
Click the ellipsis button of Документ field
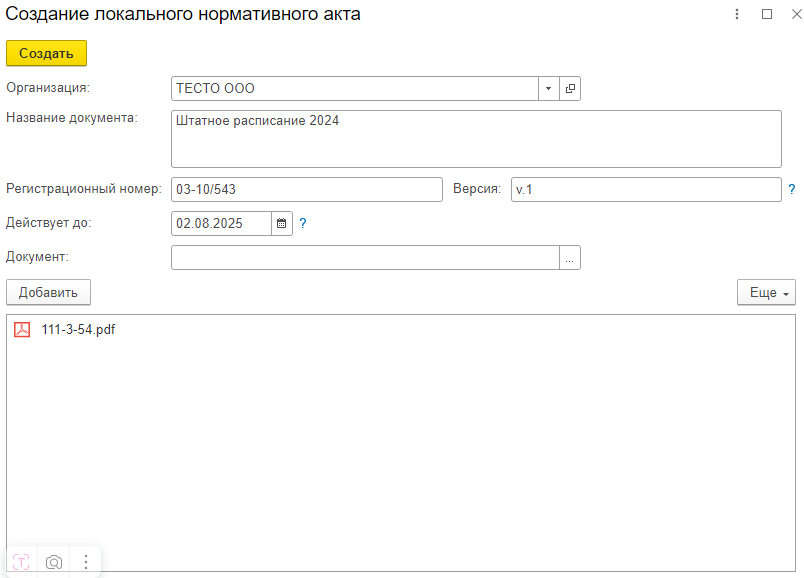[x=570, y=257]
